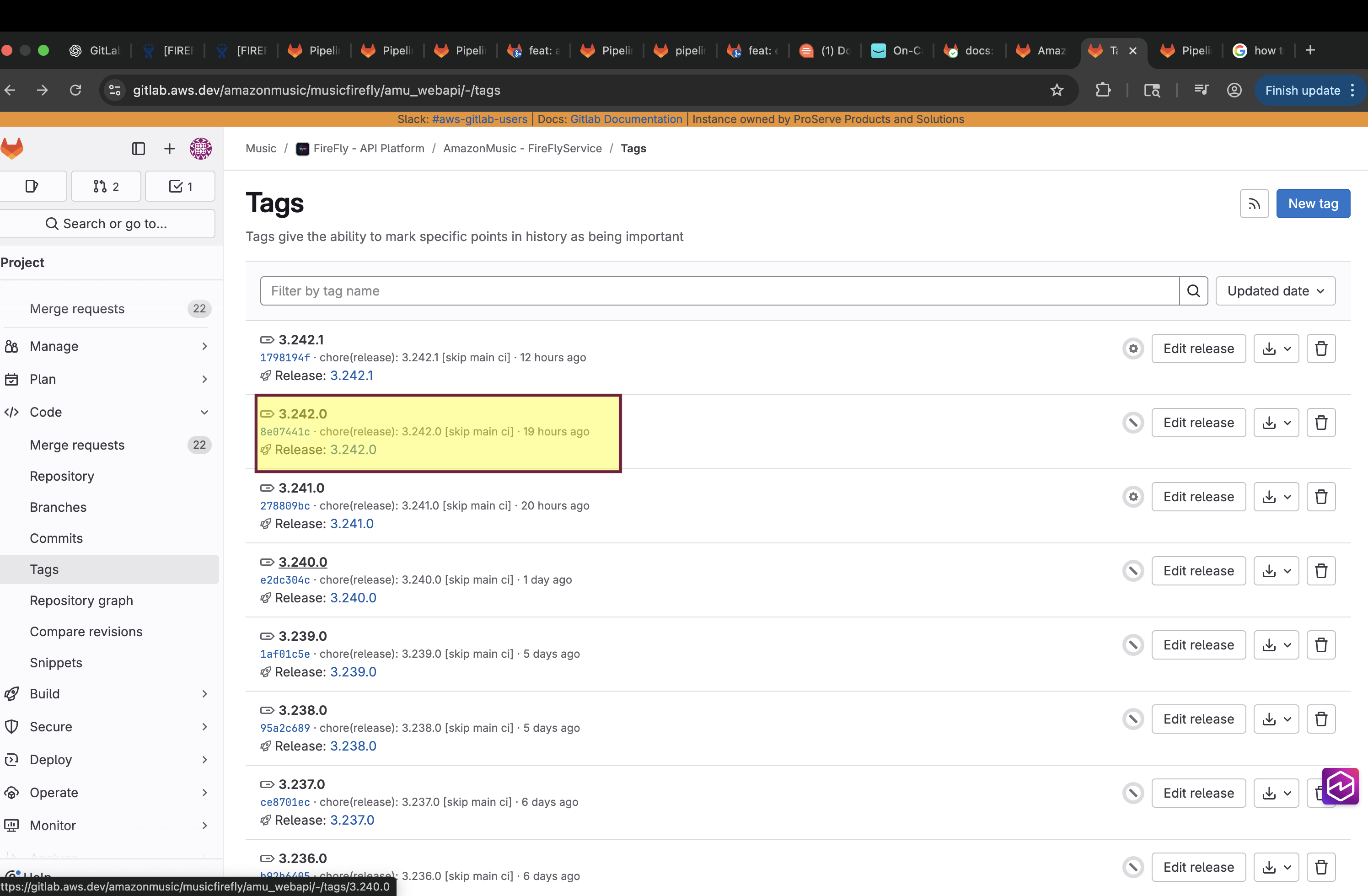The height and width of the screenshot is (896, 1368).
Task: Click the tag name search magnifier button
Action: pos(1193,291)
